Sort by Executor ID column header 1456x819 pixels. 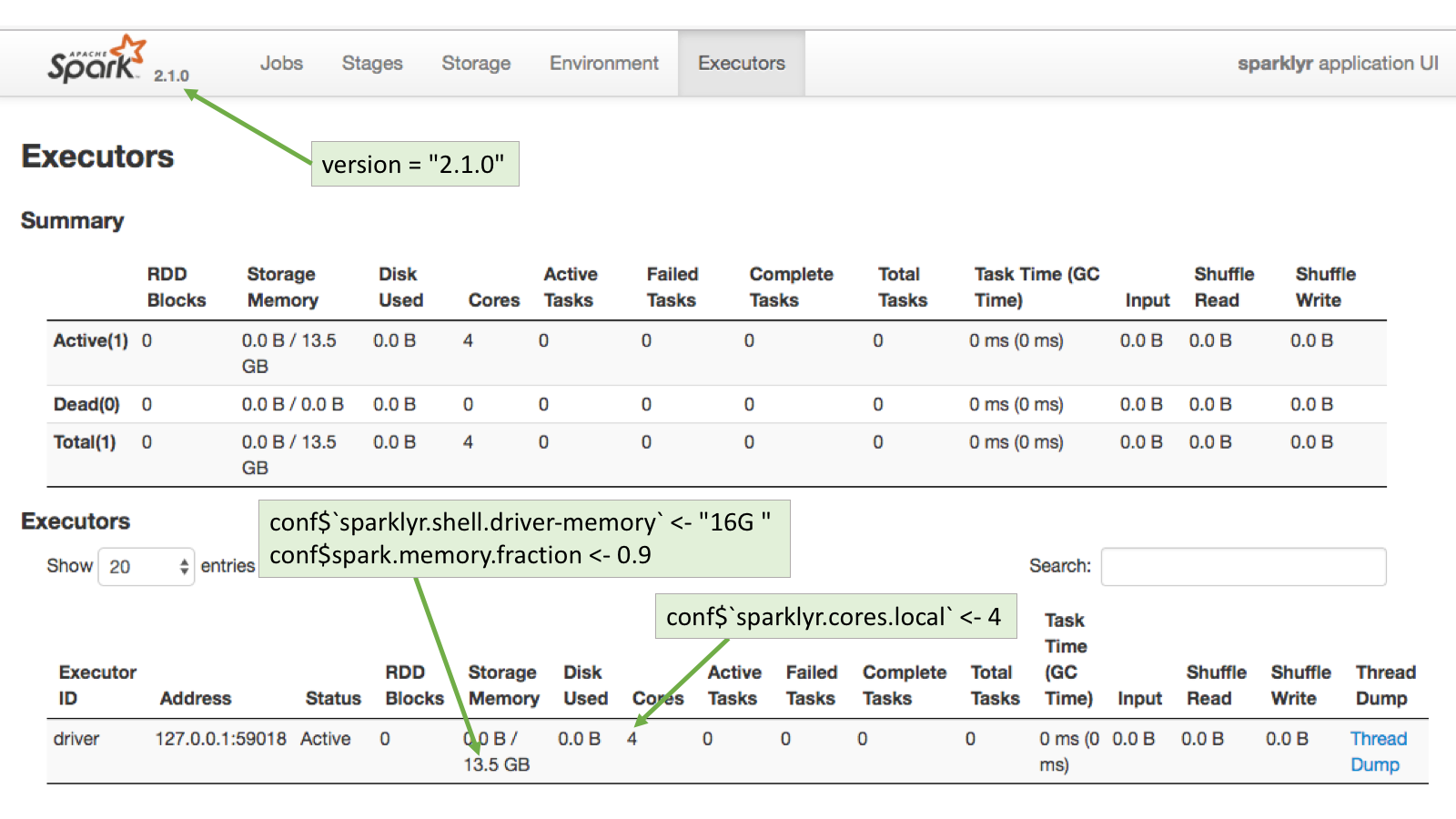tap(96, 685)
